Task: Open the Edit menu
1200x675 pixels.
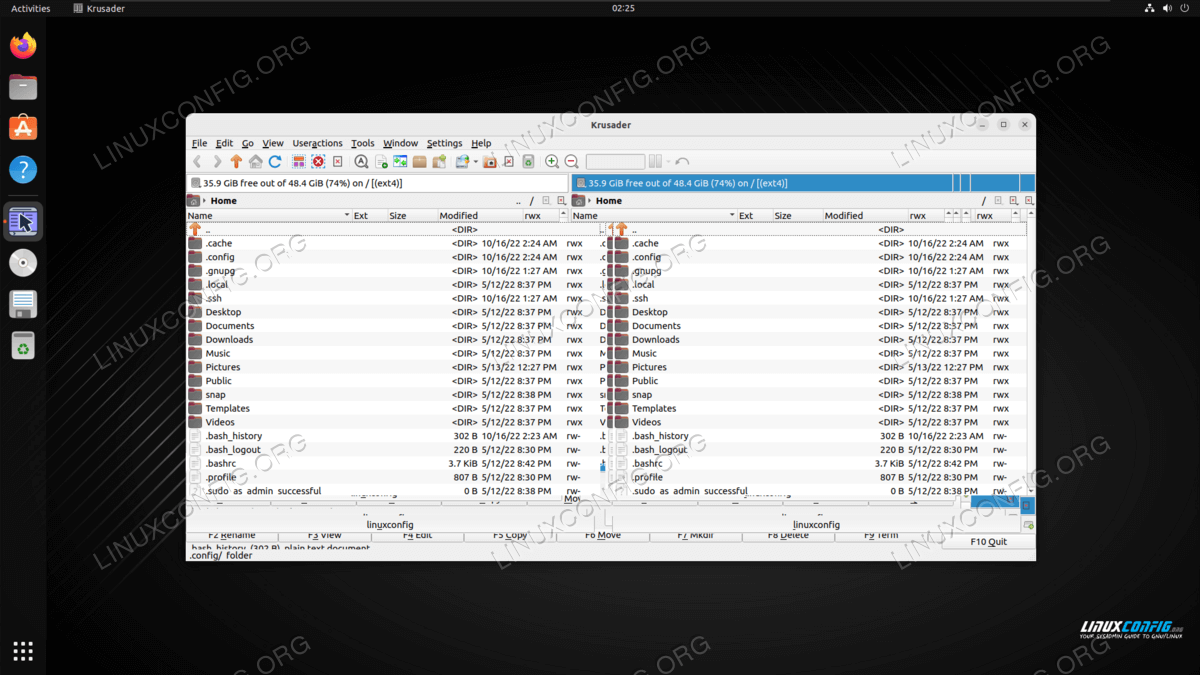Action: (x=224, y=143)
